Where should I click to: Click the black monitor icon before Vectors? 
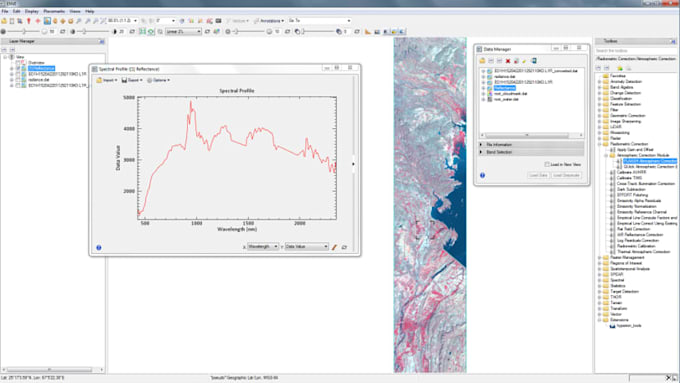point(219,21)
